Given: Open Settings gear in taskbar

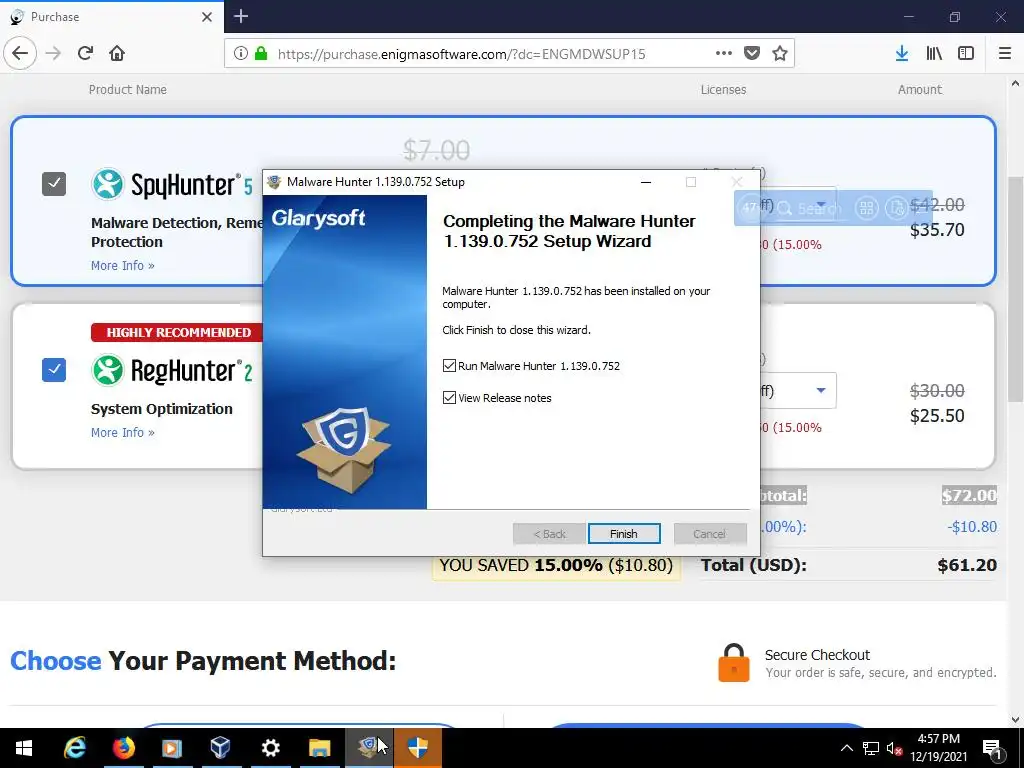Looking at the screenshot, I should pos(270,748).
